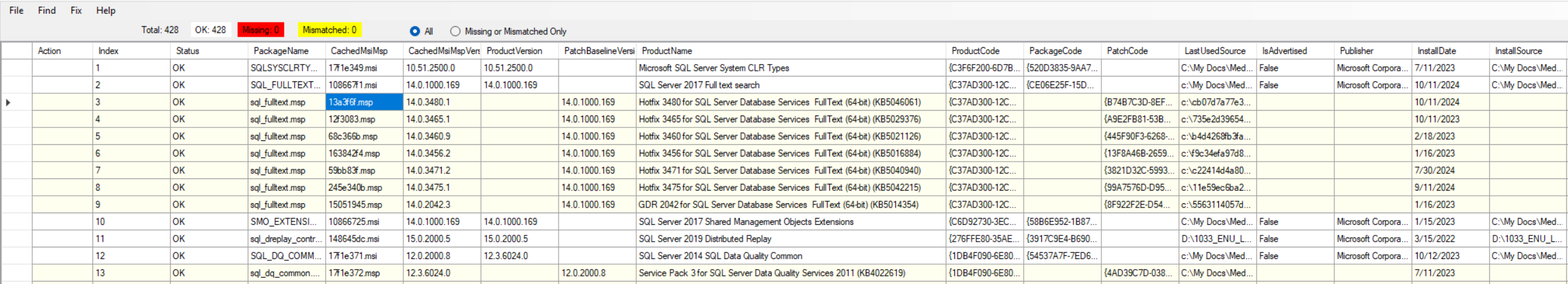Open the Help menu

click(x=106, y=11)
